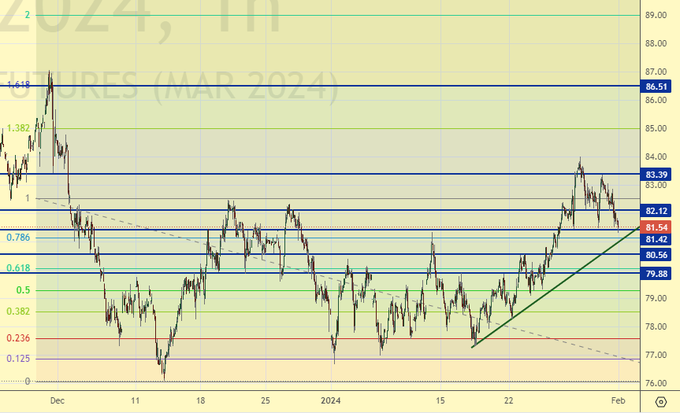680x413 pixels.
Task: Click the 86.51 price level label
Action: coord(656,87)
